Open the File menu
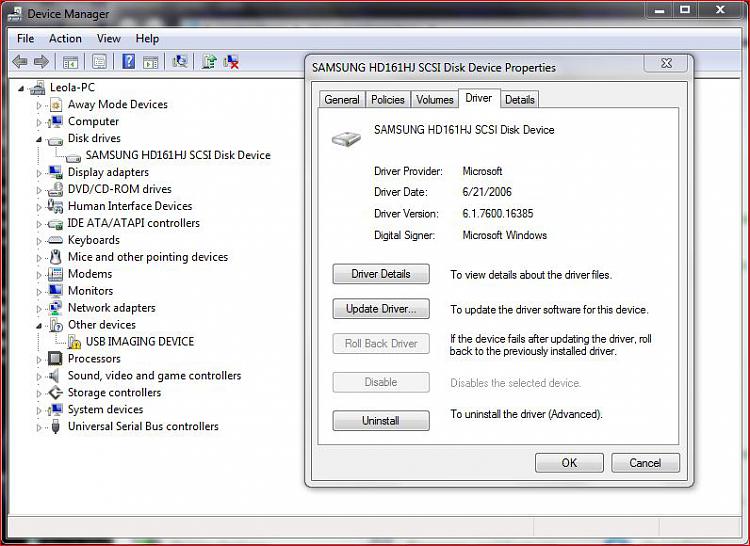Screen dimensions: 750x546 (25, 38)
